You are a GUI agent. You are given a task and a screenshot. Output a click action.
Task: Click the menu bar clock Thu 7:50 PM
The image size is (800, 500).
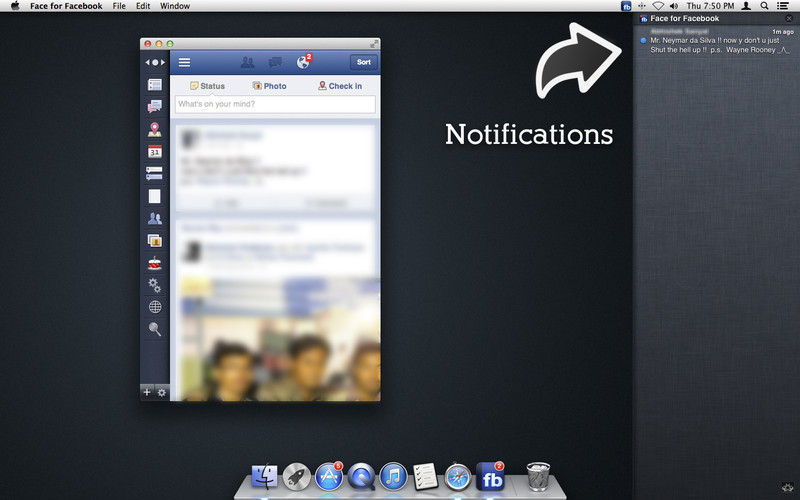(711, 6)
